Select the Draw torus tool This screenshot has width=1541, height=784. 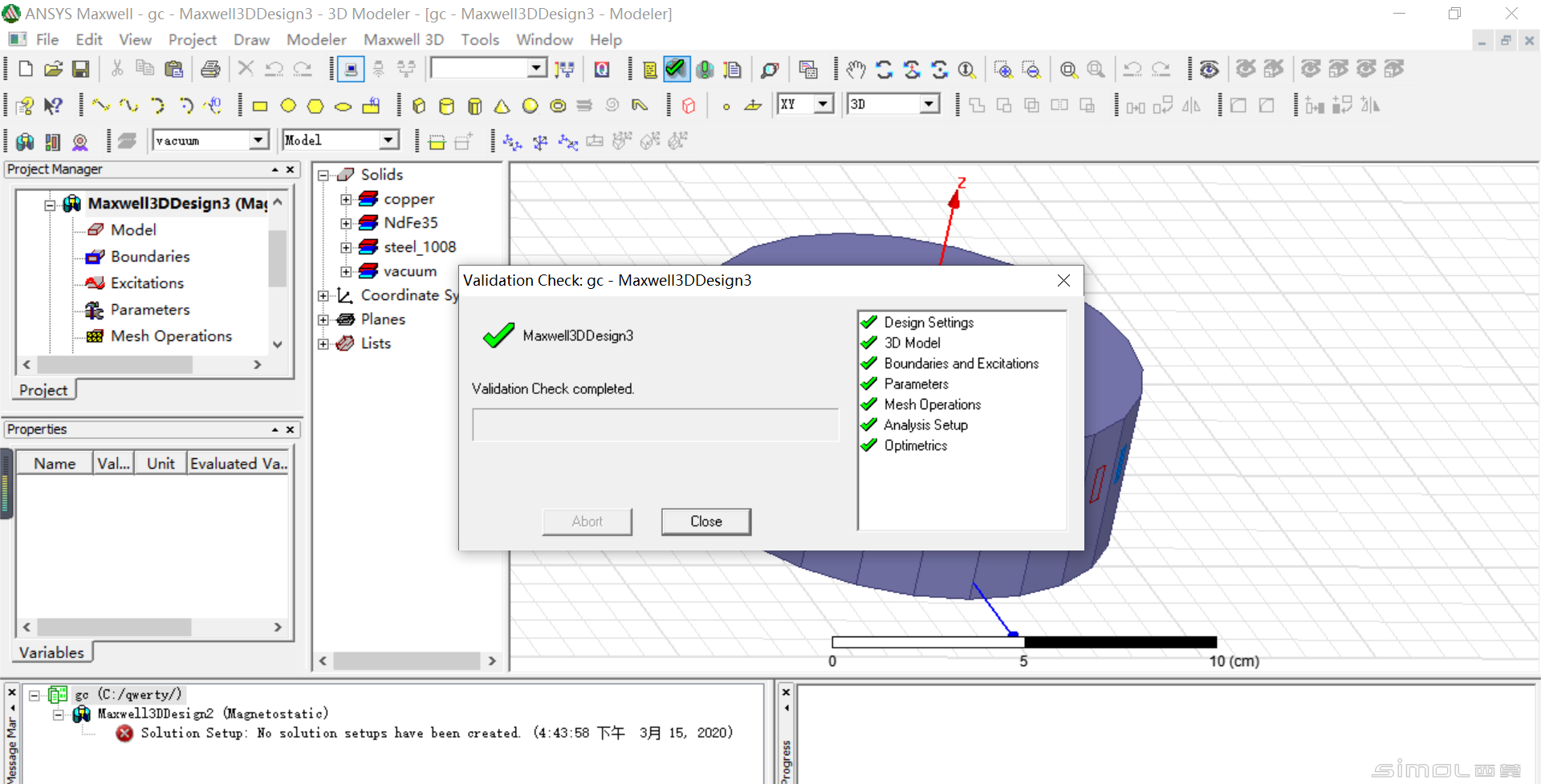[x=558, y=105]
